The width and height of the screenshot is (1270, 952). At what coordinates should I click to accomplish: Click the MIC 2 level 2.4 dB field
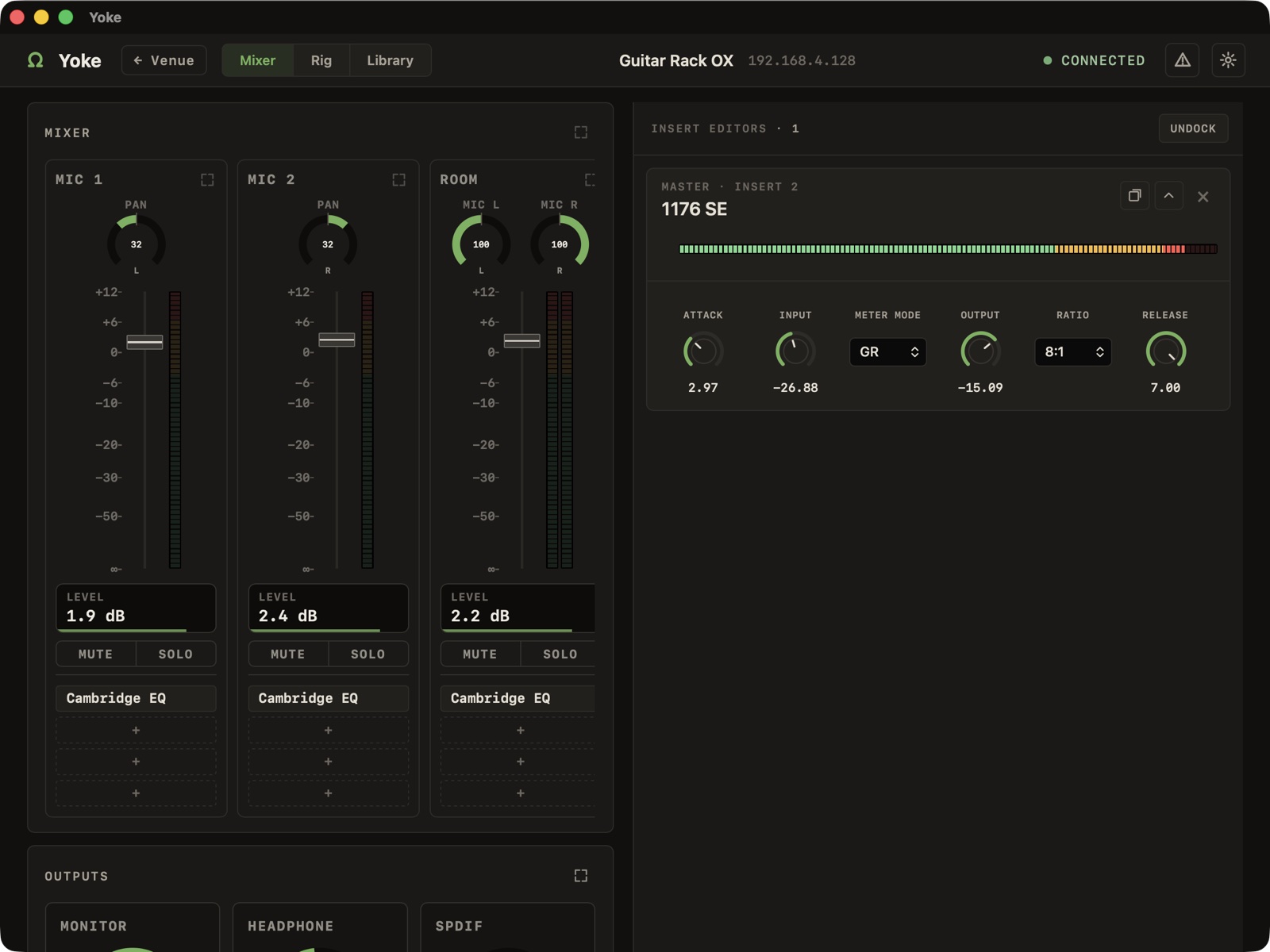[x=328, y=608]
